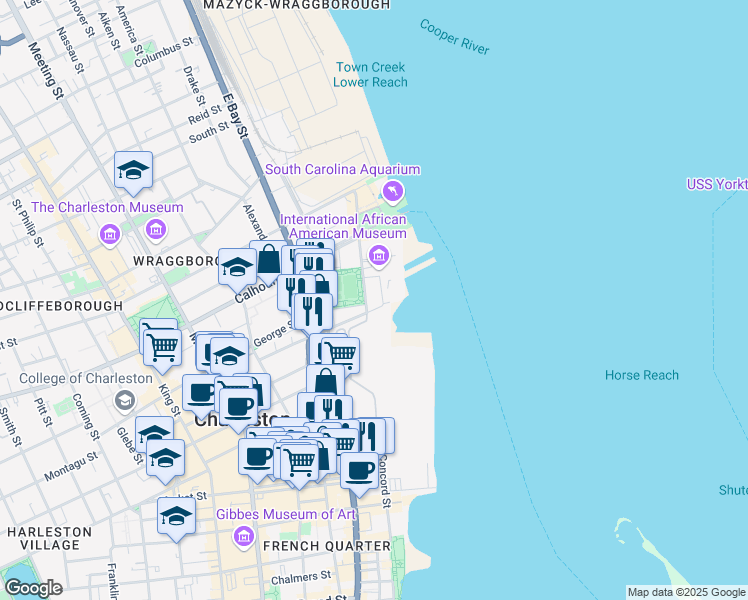Click the Meeting St label
The width and height of the screenshot is (748, 600).
[46, 71]
